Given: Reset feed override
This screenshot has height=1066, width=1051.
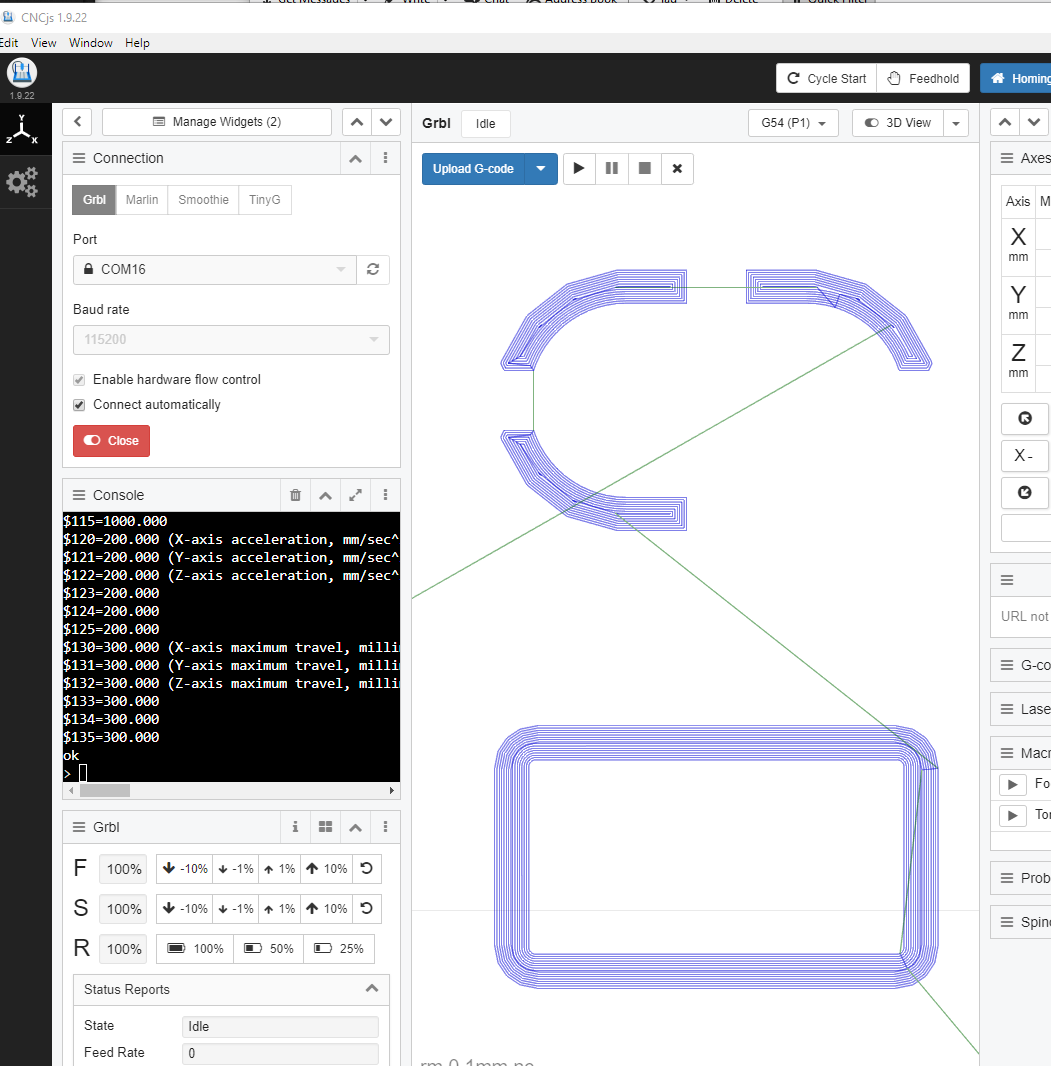Looking at the screenshot, I should click(366, 869).
